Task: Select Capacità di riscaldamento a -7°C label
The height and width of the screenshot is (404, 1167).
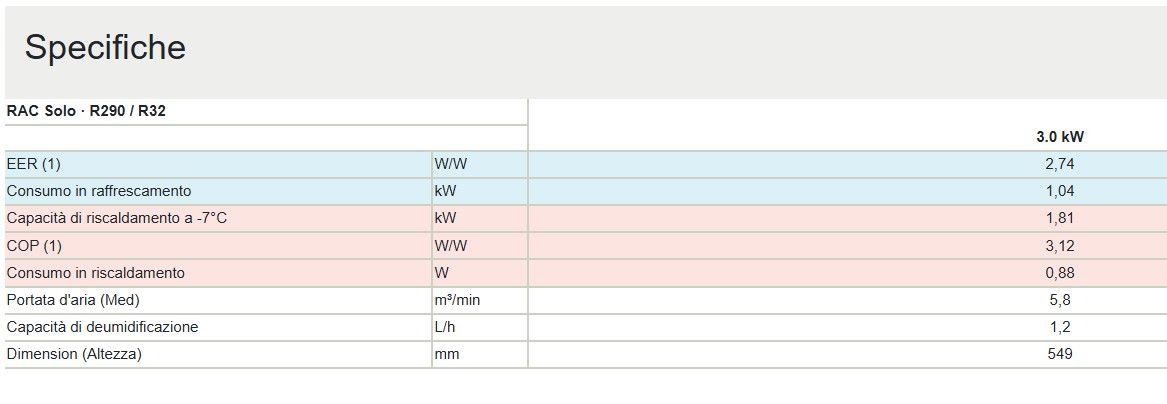Action: click(x=115, y=219)
